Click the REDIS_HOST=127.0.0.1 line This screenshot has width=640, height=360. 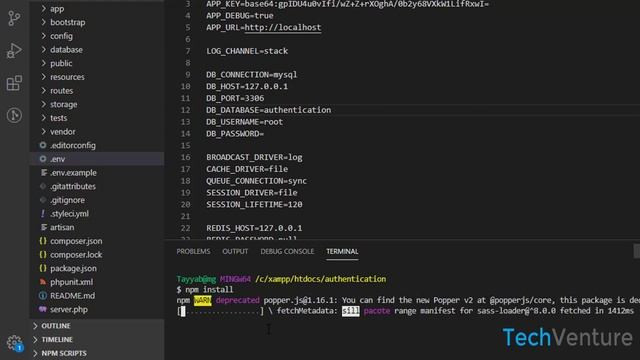[254, 228]
